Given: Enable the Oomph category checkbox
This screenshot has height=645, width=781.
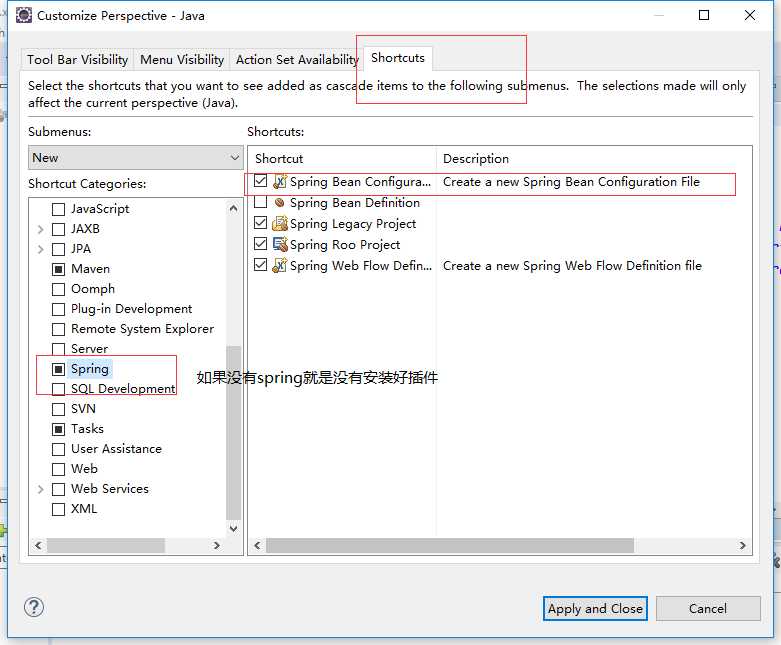Looking at the screenshot, I should 58,289.
